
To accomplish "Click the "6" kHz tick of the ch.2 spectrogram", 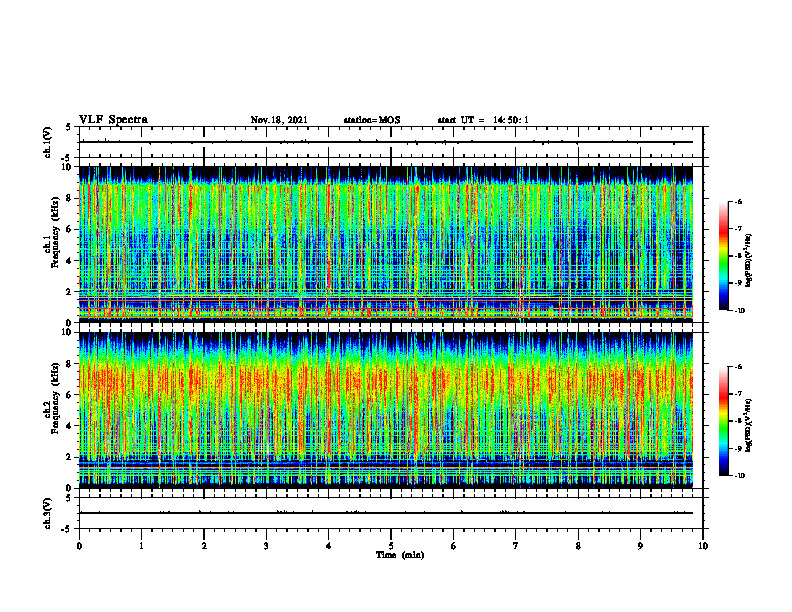I will [70, 395].
